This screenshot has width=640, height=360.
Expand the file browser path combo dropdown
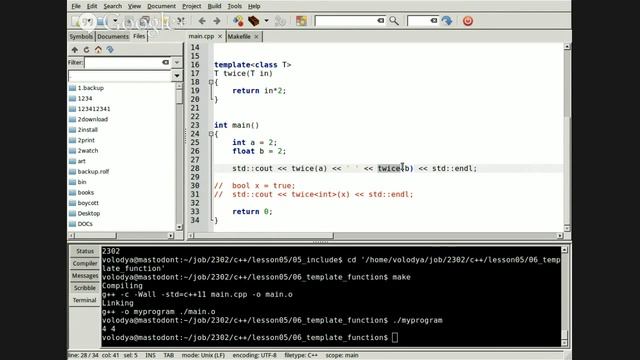177,76
